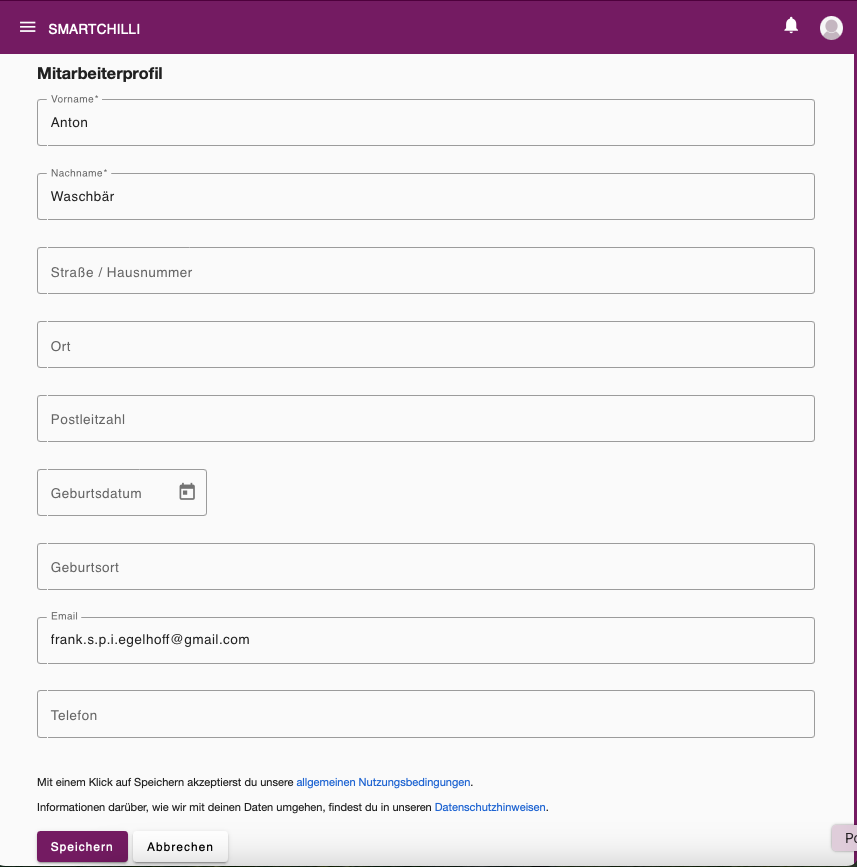Screen dimensions: 857x867
Task: Select the Geburtsort input field
Action: coord(426,567)
